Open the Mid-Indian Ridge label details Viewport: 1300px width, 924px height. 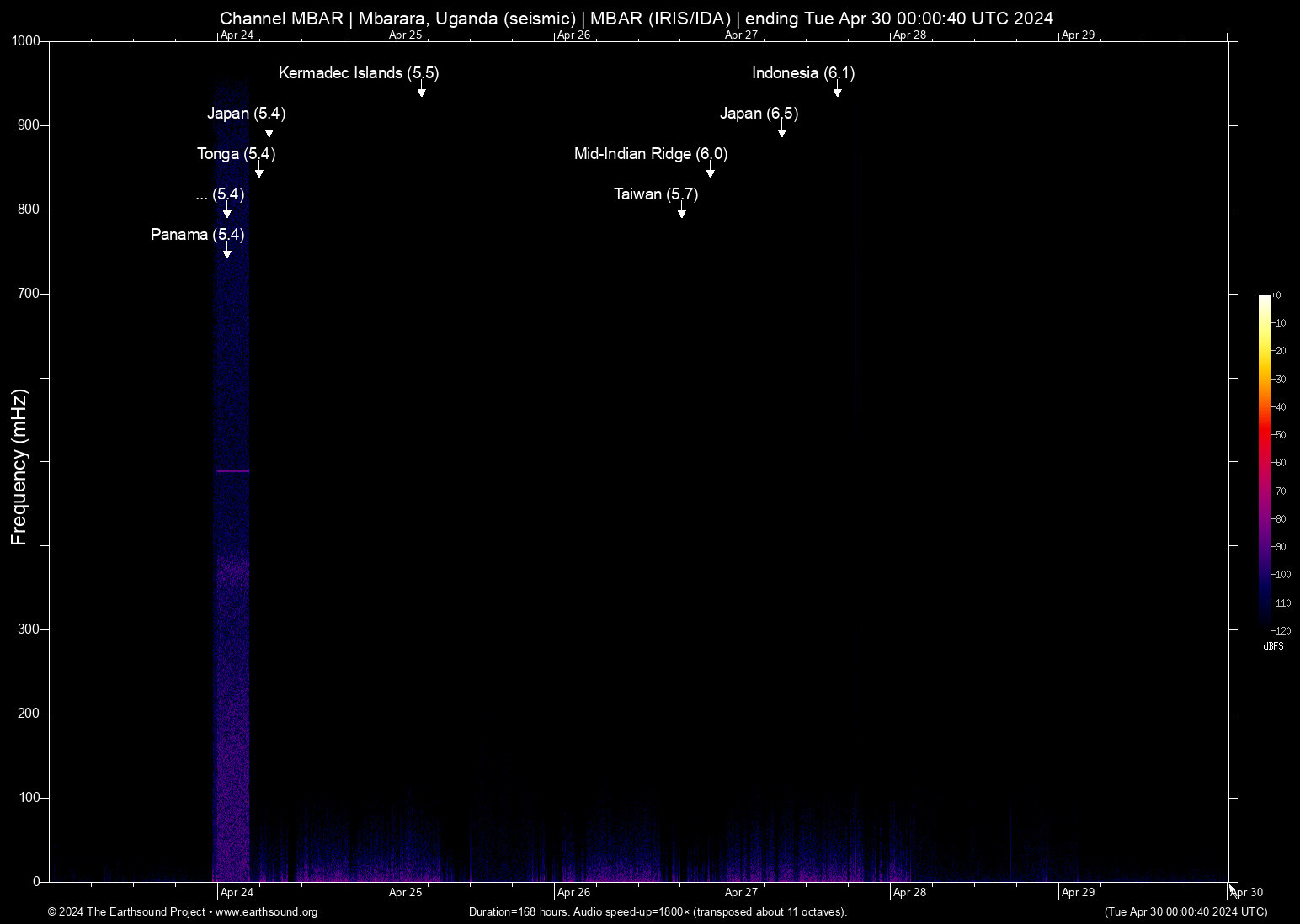(650, 154)
